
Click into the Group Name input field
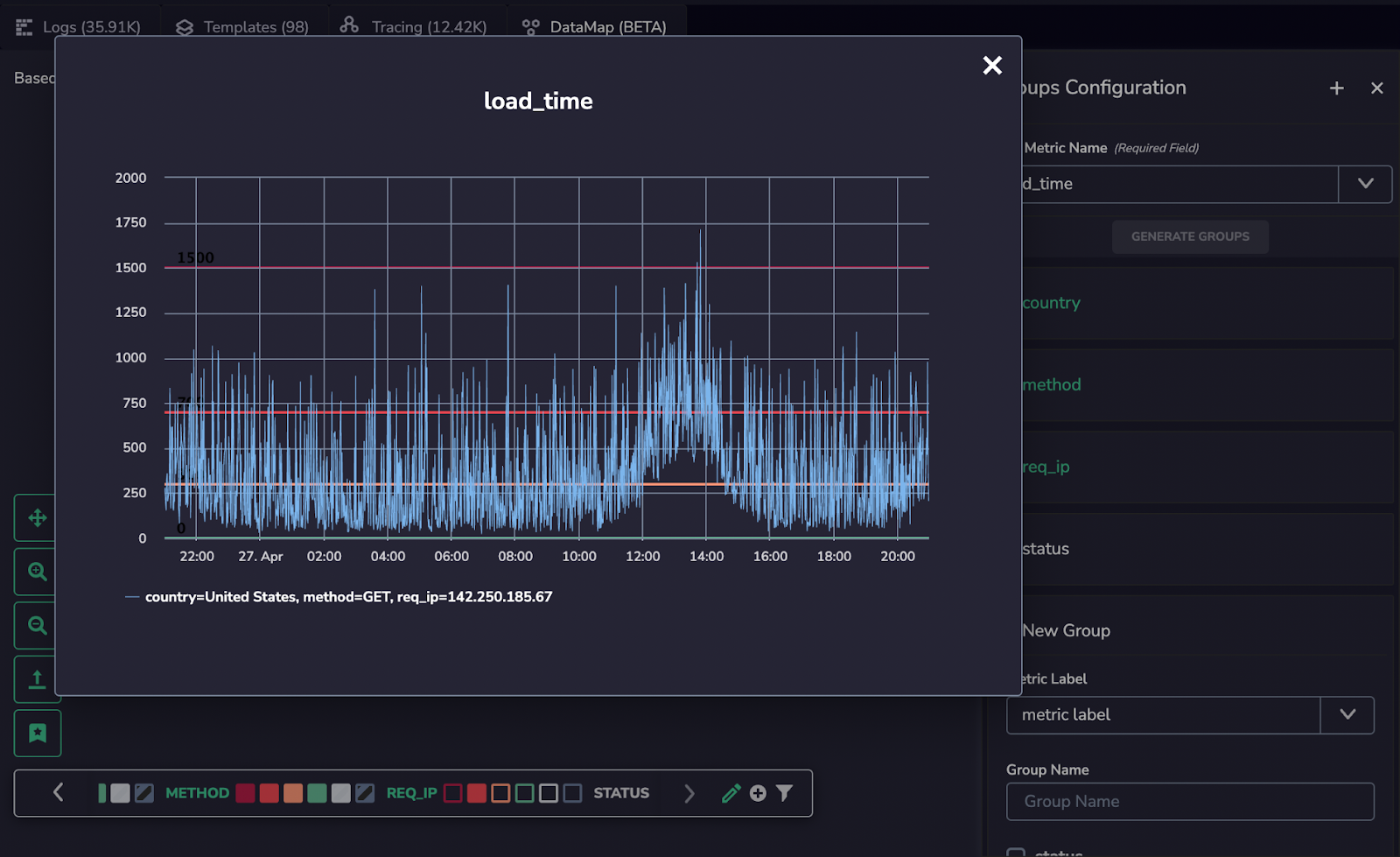click(1190, 801)
